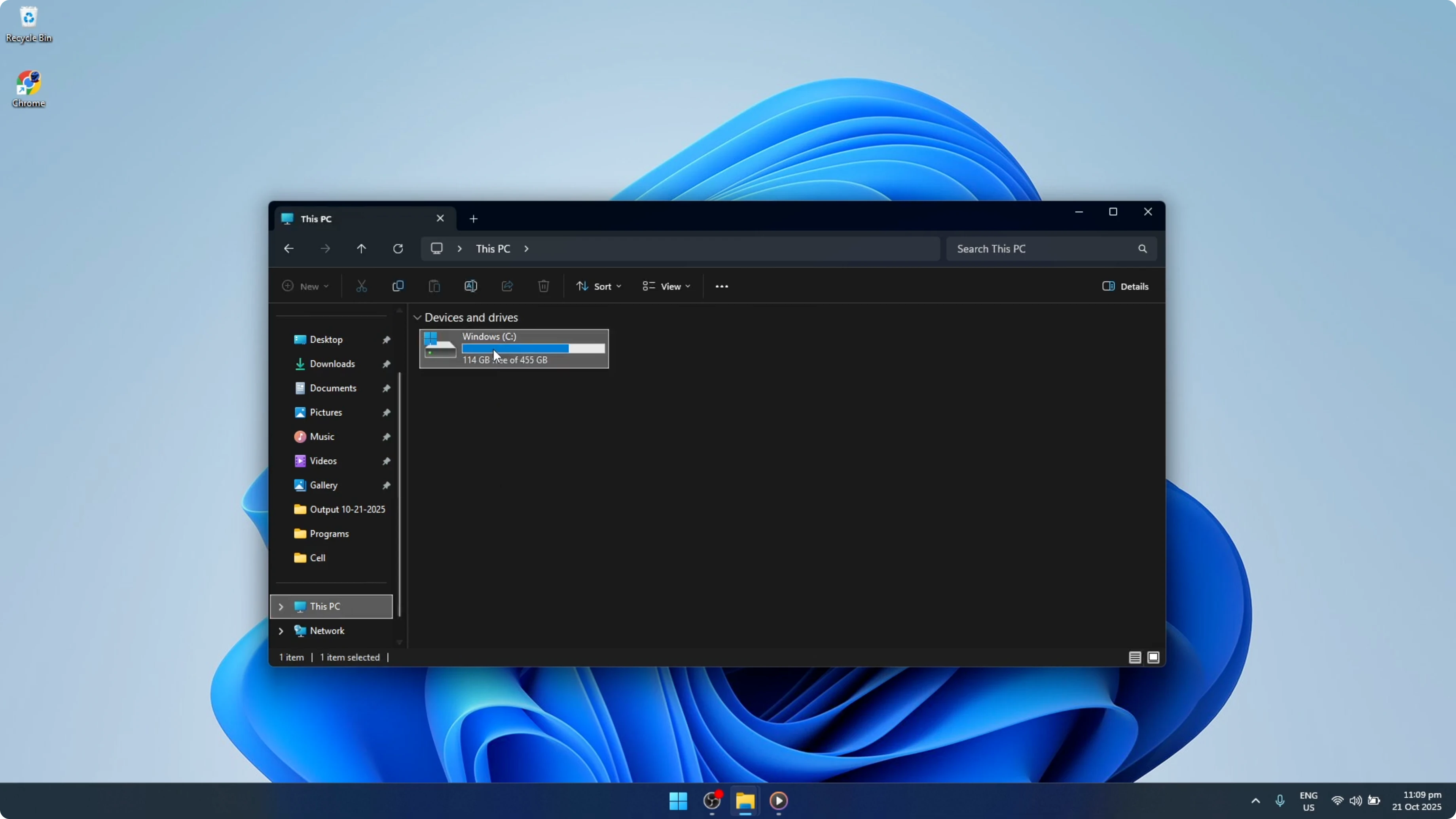Navigate back with the back arrow
The width and height of the screenshot is (1456, 819).
tap(289, 249)
